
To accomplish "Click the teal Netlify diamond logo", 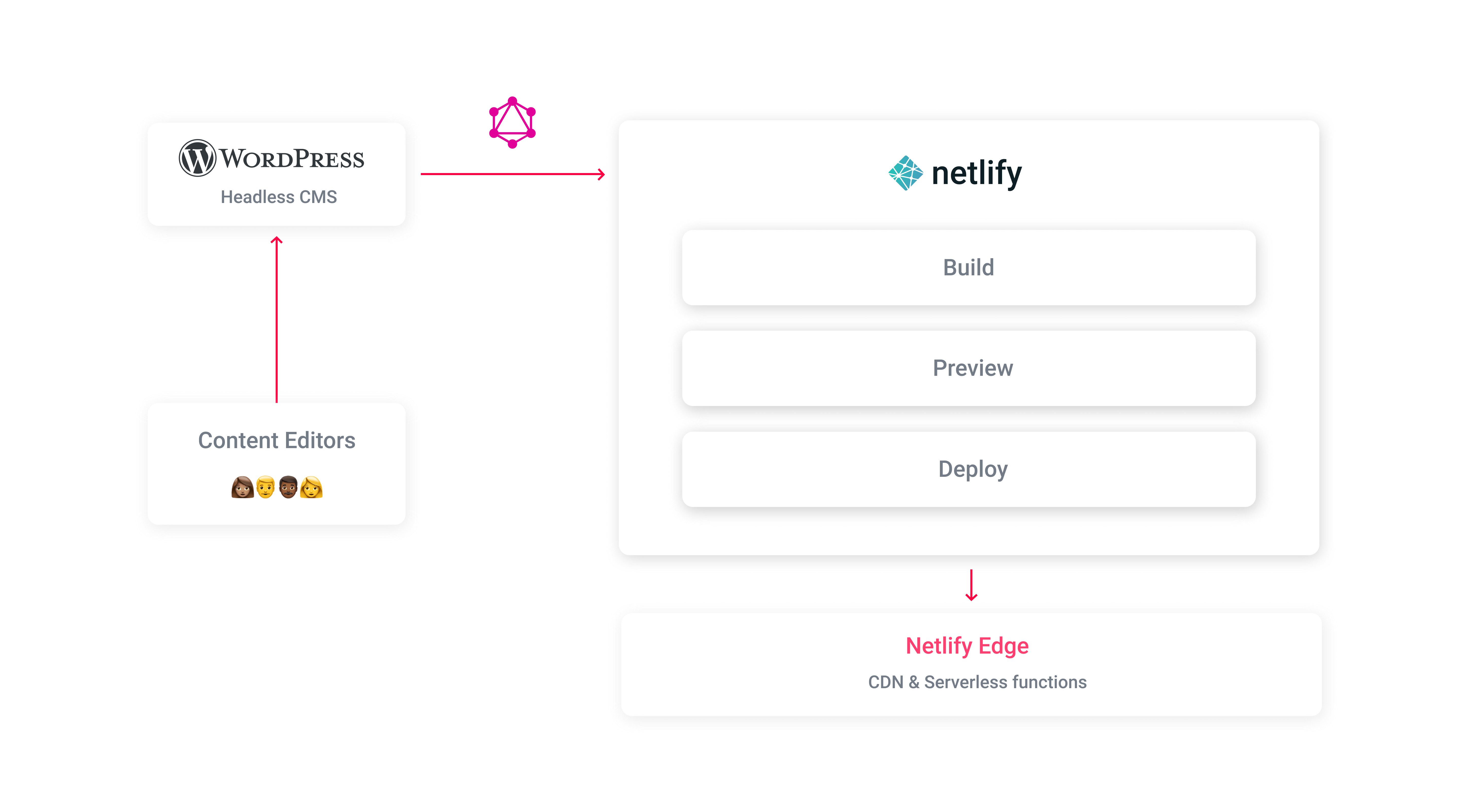I will coord(905,173).
